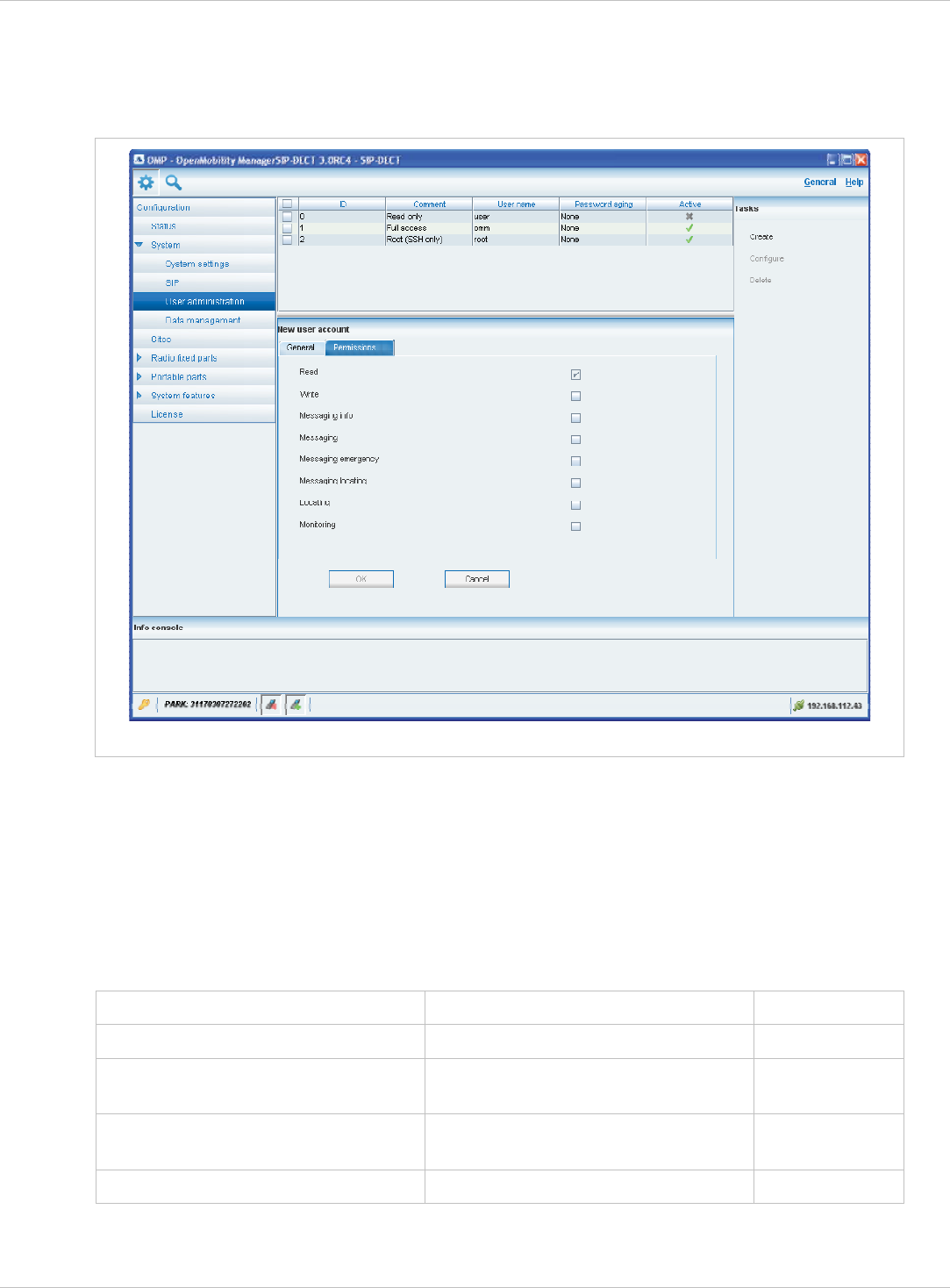Select the checkbox for ID 2 row
Screen dimensions: 950x1288
click(x=287, y=239)
